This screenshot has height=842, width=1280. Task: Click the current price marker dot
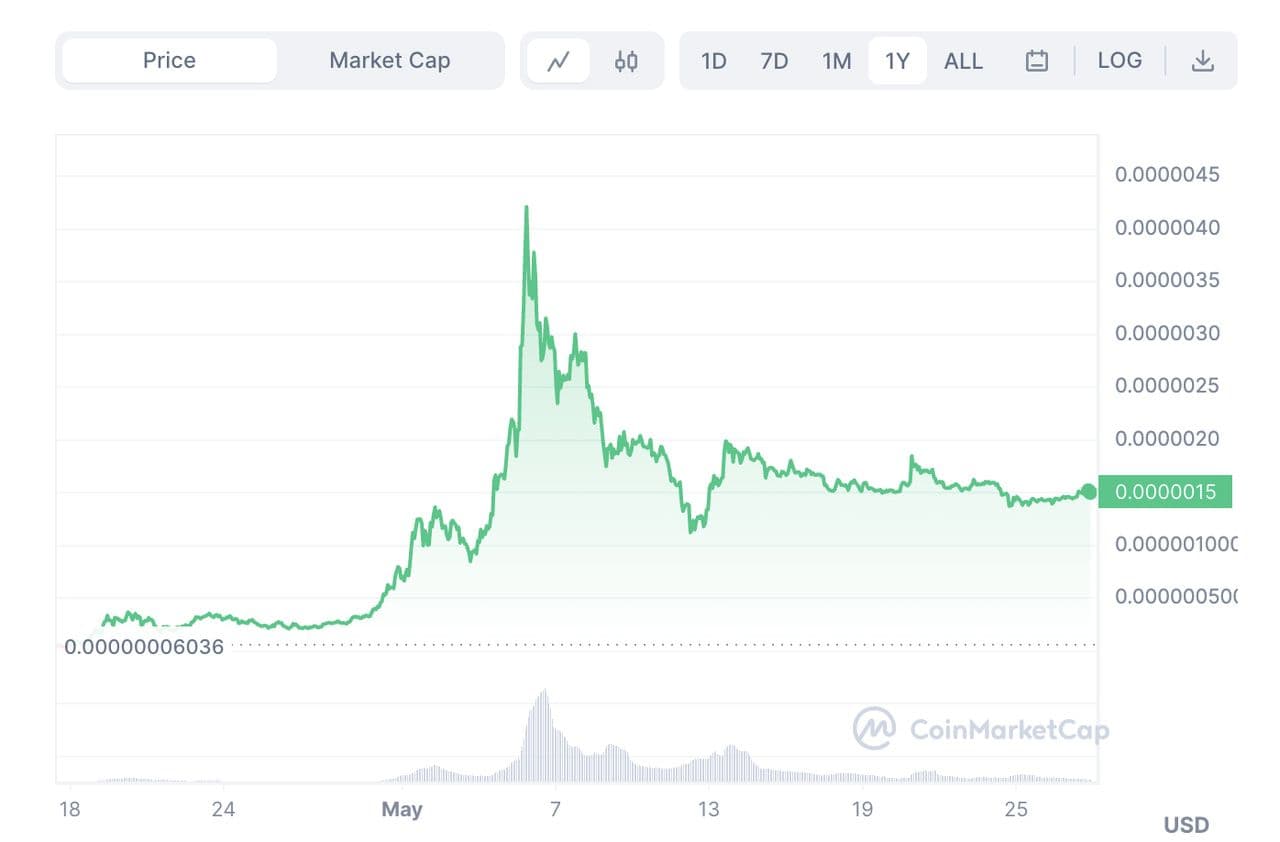point(1088,491)
